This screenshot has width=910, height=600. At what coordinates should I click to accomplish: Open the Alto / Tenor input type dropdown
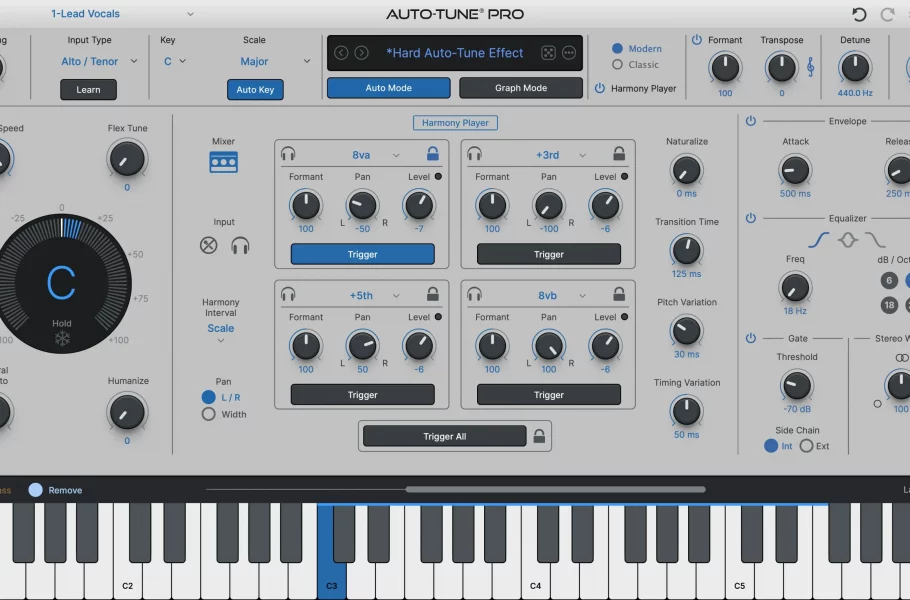click(x=99, y=61)
